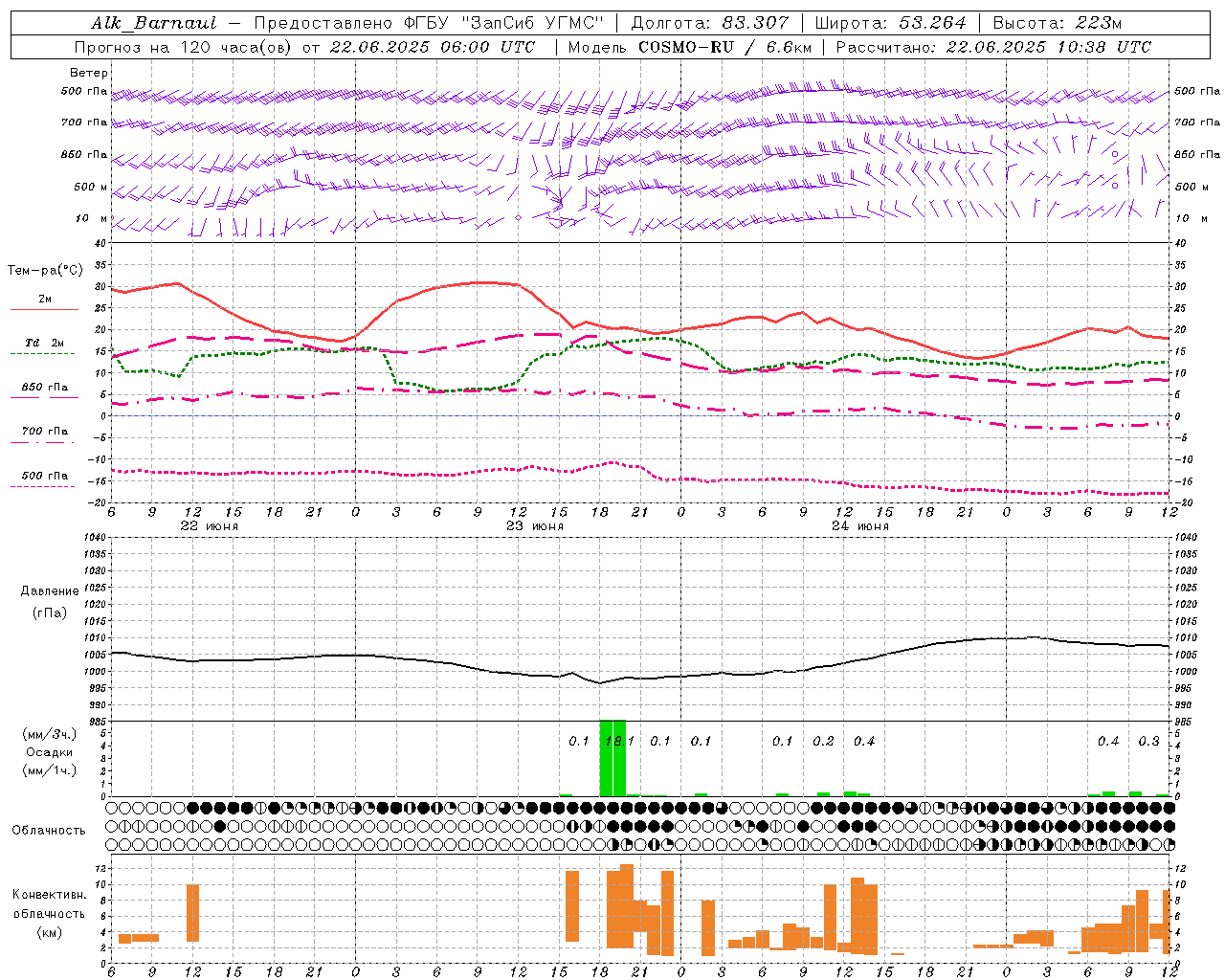The width and height of the screenshot is (1225, 980).
Task: Click the Td 2м legend entry
Action: coord(45,343)
